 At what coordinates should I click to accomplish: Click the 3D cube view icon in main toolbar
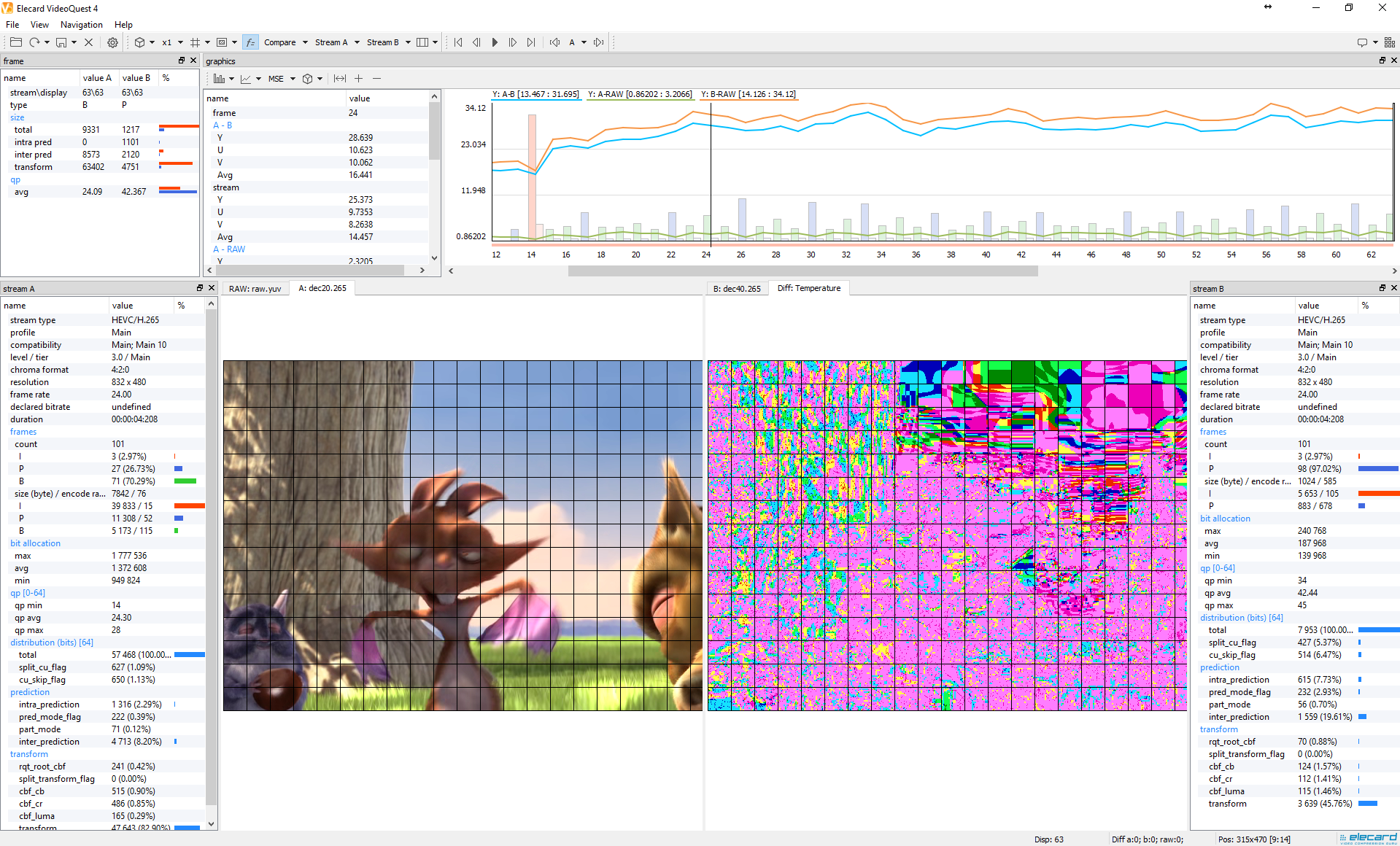139,42
